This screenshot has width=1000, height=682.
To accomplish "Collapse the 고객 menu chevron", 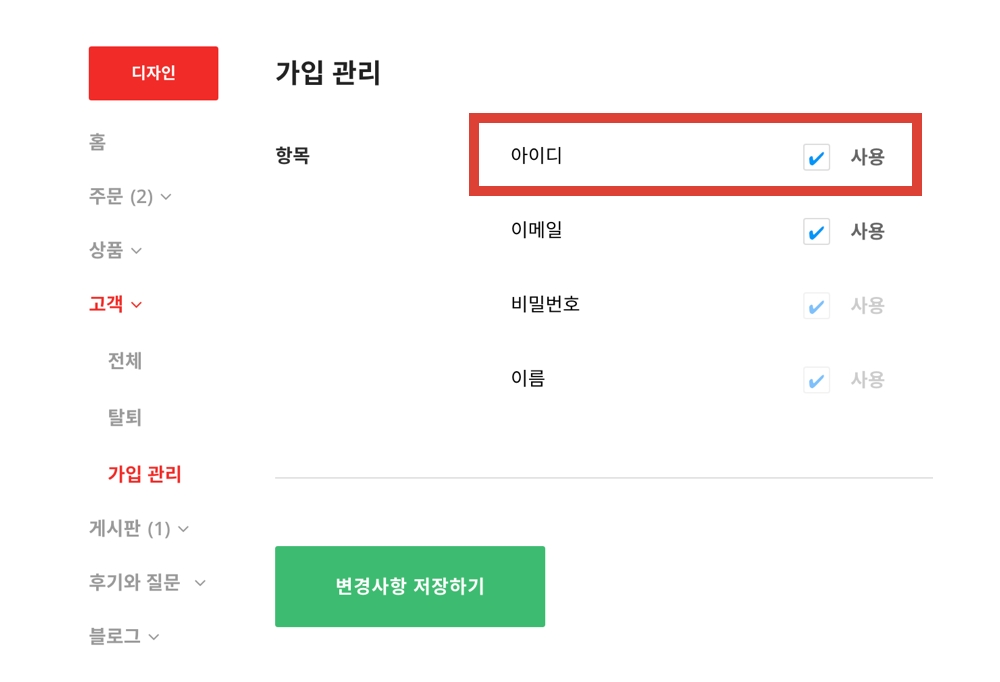I will click(137, 305).
